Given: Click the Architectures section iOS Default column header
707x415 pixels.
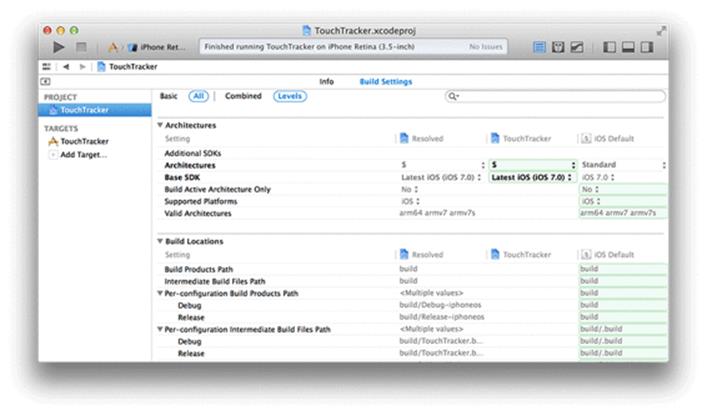Looking at the screenshot, I should (x=607, y=138).
